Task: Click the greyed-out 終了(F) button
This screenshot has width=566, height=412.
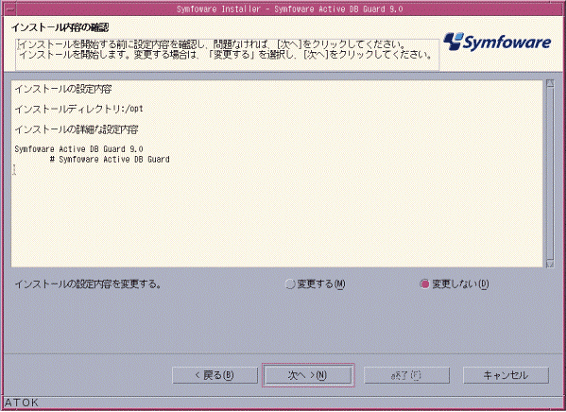Action: 407,376
